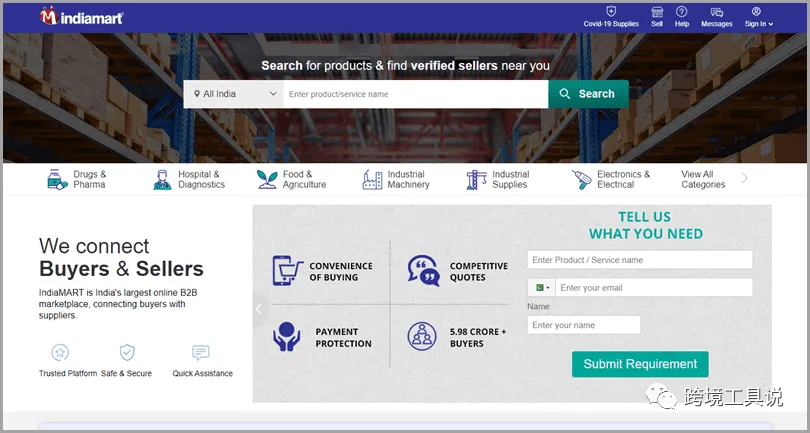The height and width of the screenshot is (433, 810).
Task: Select Industrial Machinery category
Action: point(396,179)
